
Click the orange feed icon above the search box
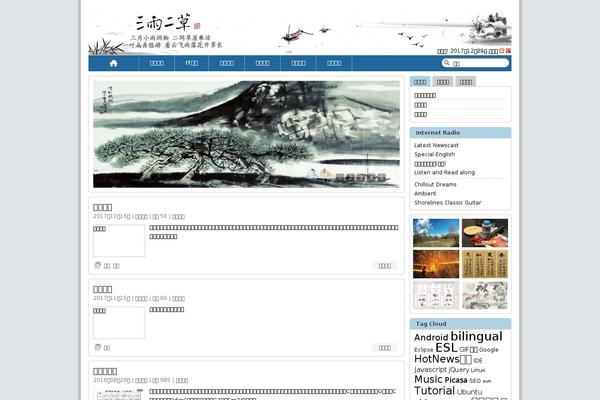(x=502, y=51)
